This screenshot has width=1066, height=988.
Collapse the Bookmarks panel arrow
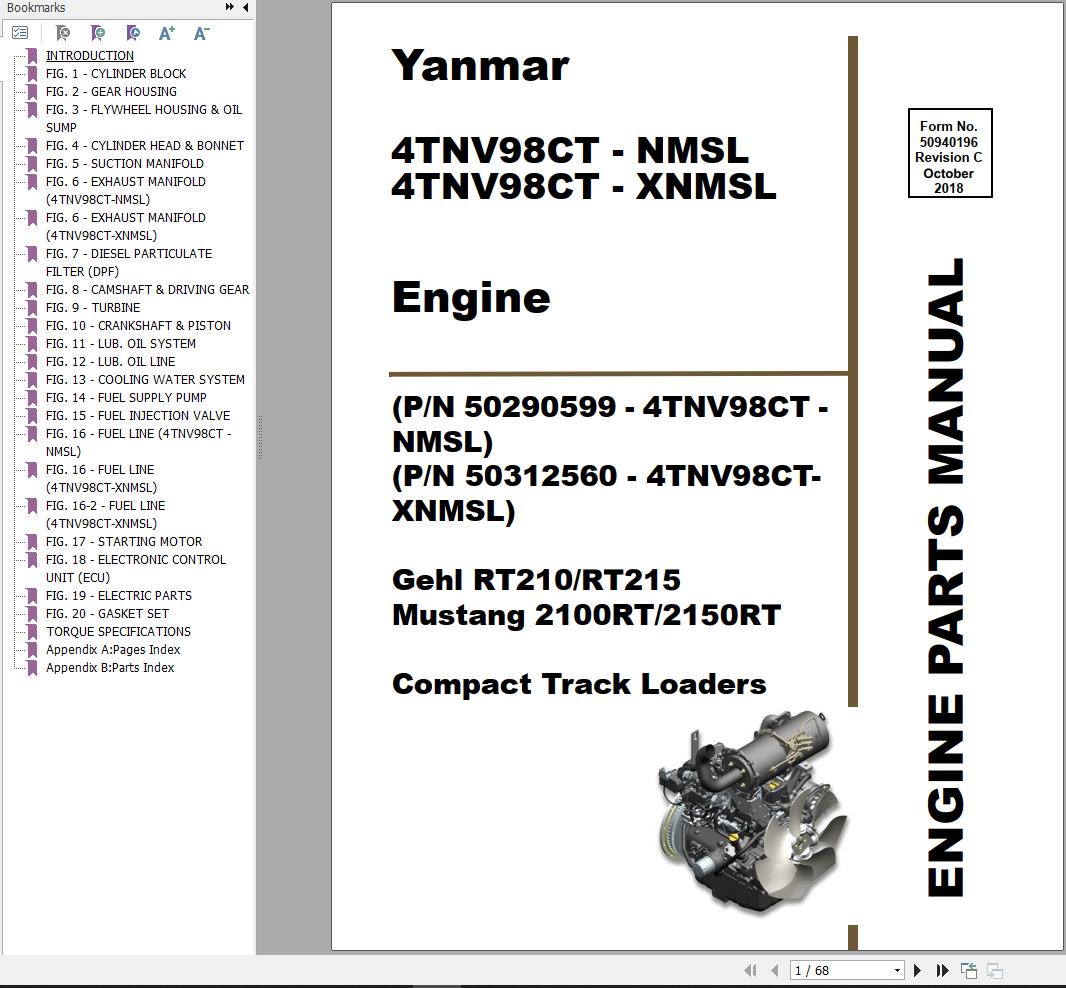[x=243, y=7]
